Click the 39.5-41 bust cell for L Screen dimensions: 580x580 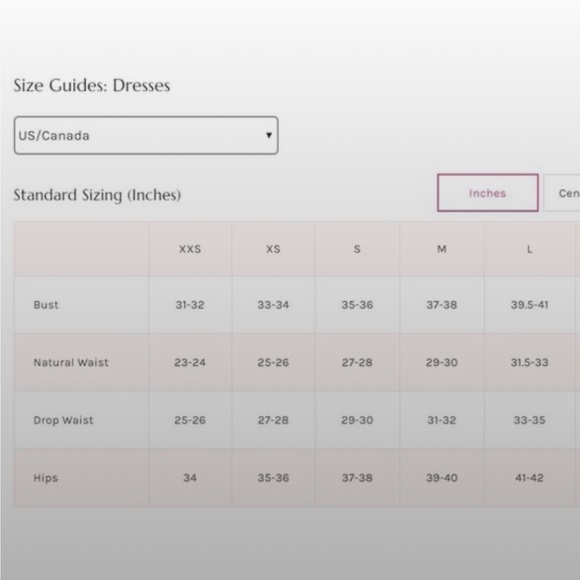(529, 305)
